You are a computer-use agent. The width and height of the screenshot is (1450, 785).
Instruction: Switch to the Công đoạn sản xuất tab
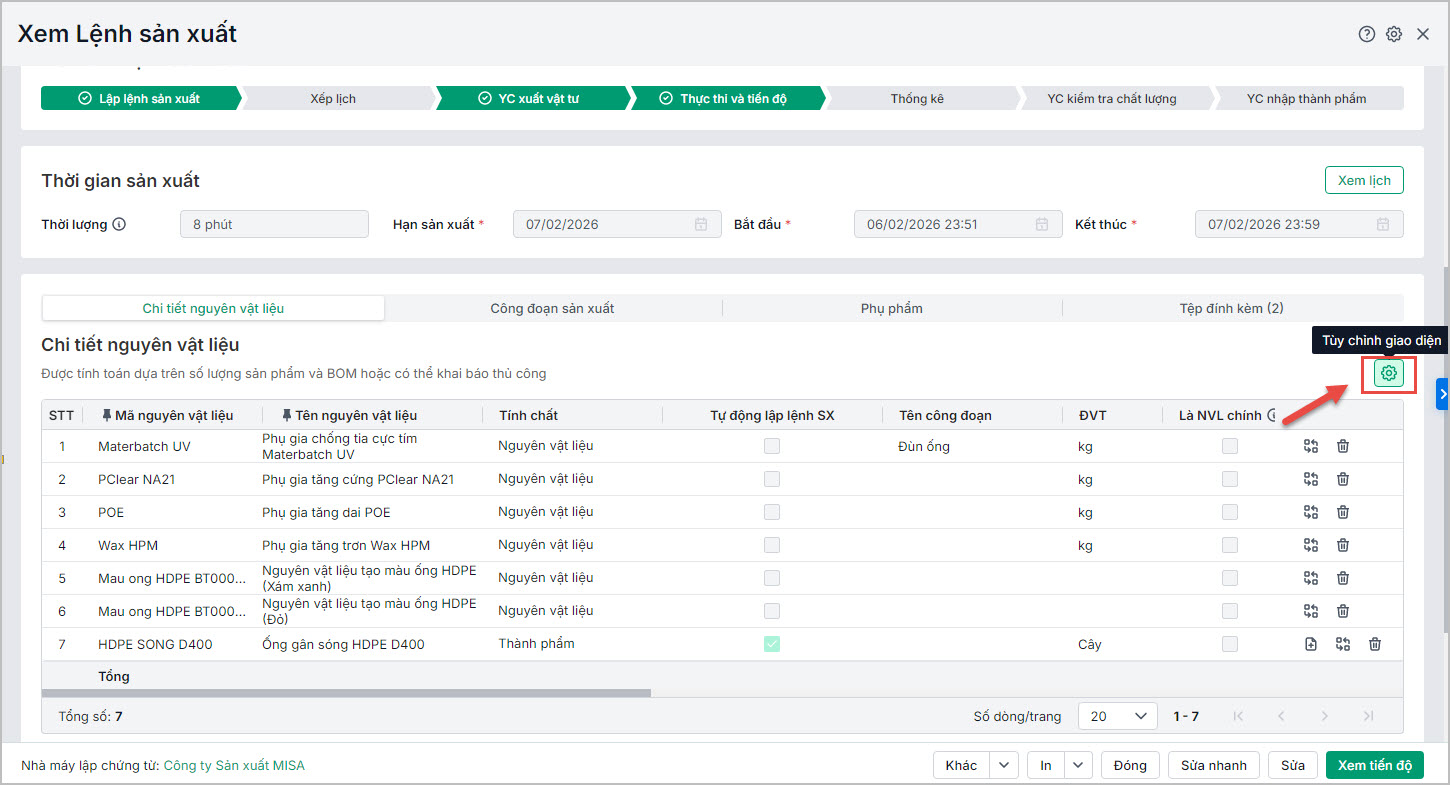[552, 308]
